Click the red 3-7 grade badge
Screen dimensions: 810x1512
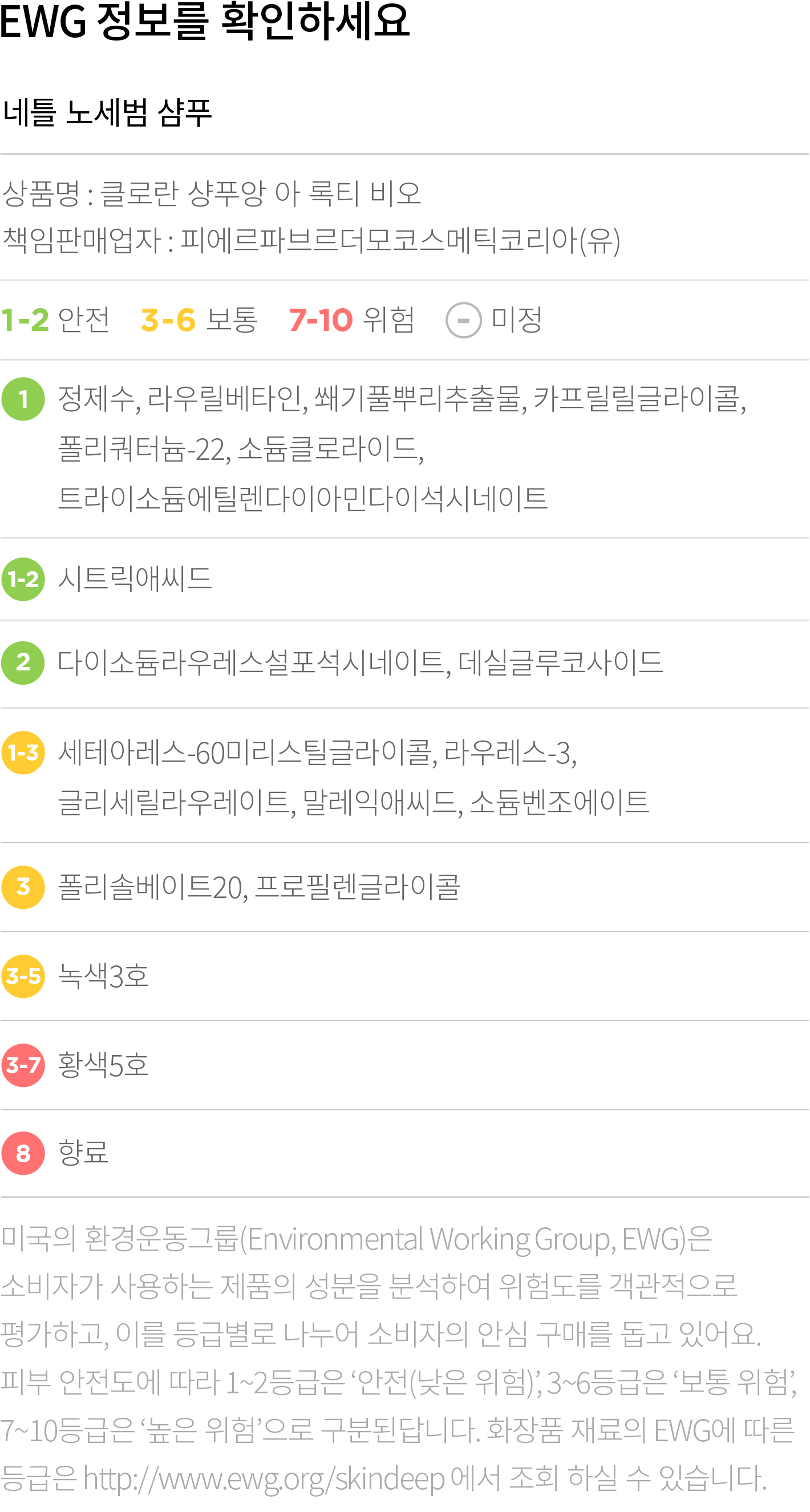[23, 1065]
